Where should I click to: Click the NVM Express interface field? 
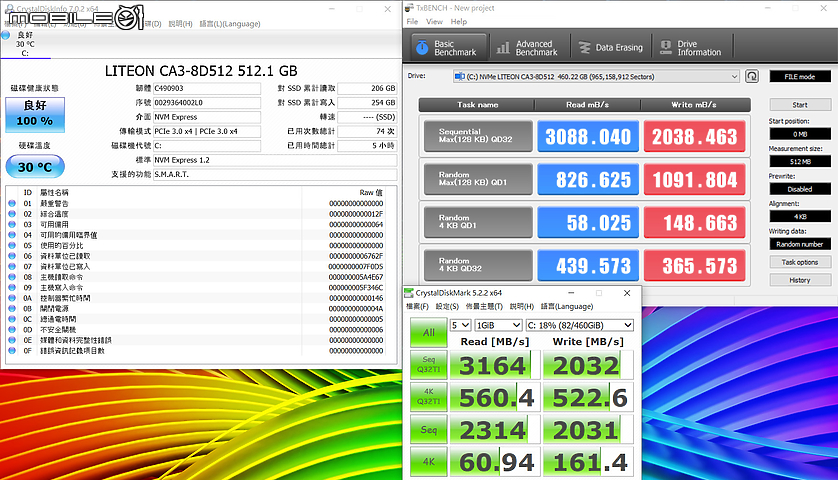click(207, 117)
